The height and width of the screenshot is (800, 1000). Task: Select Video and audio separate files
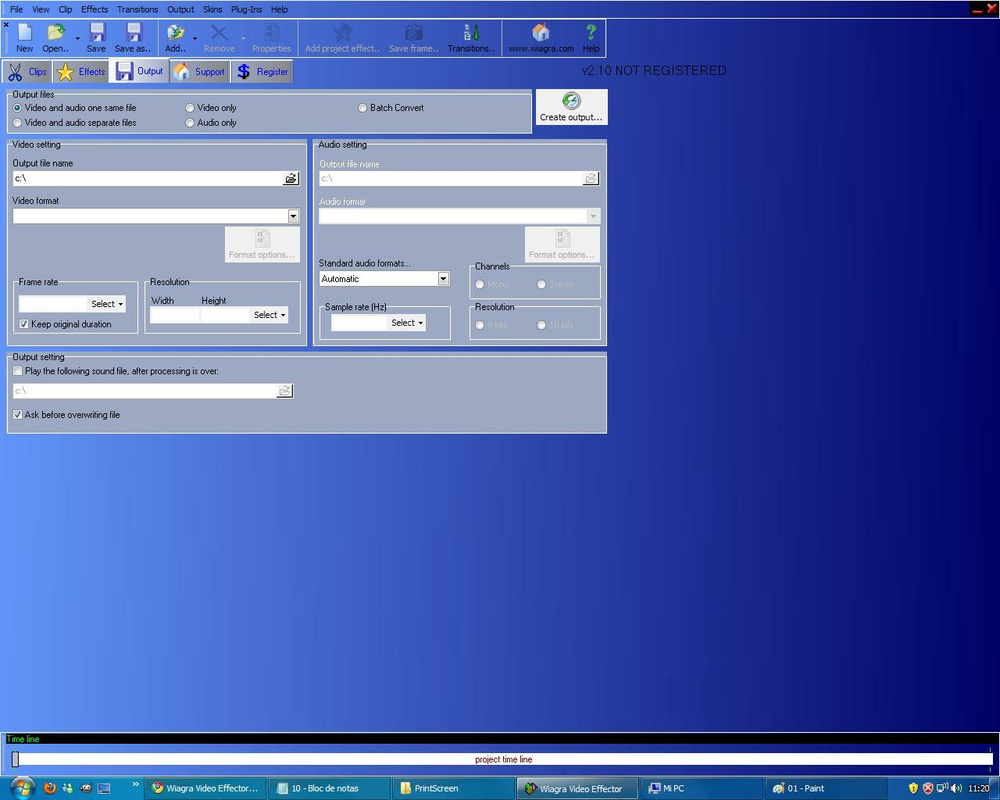coord(75,122)
